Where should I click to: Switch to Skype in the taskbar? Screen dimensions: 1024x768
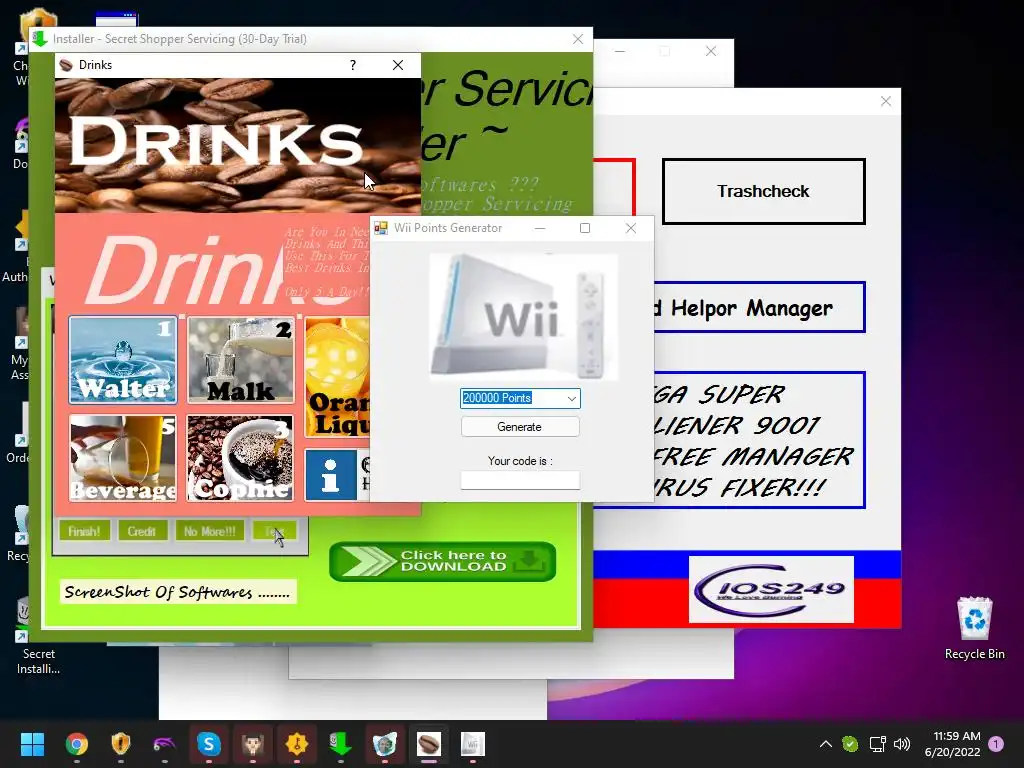pyautogui.click(x=209, y=744)
